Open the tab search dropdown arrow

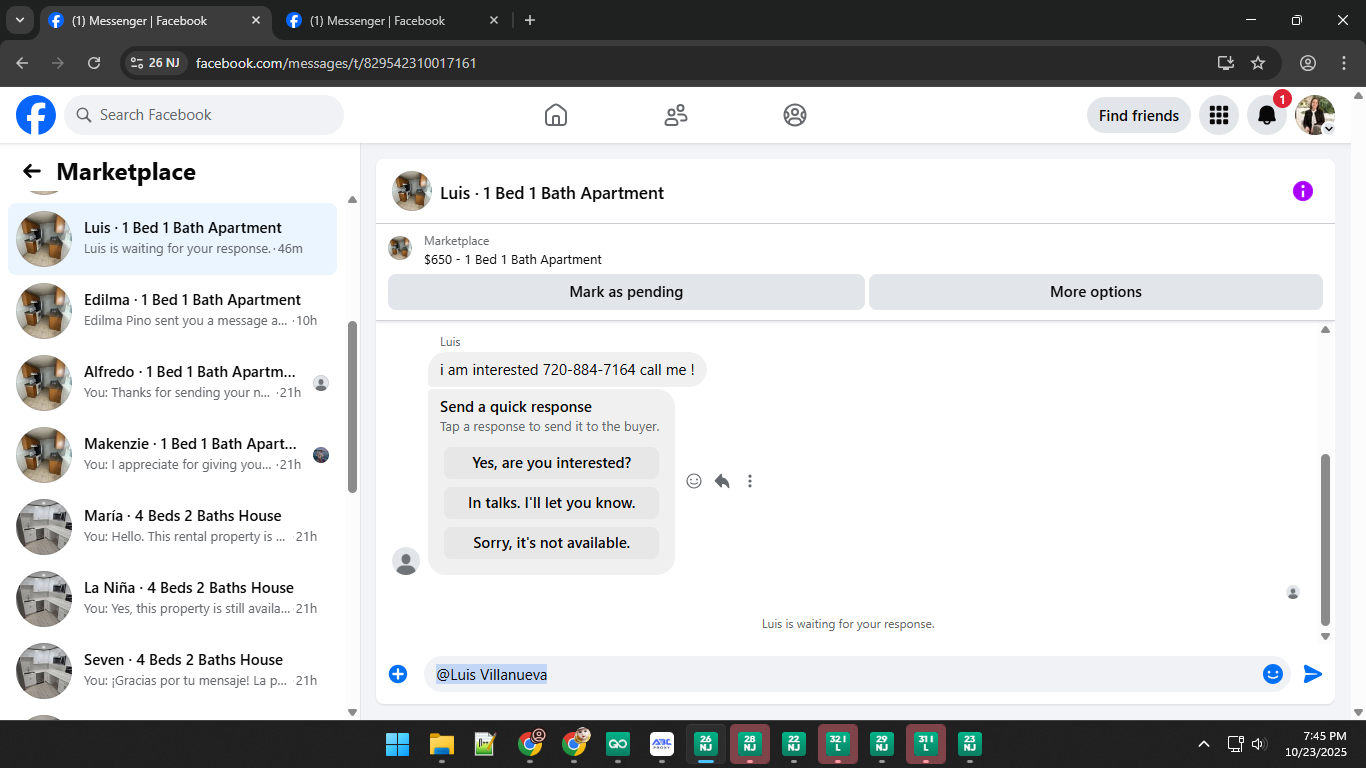coord(19,20)
